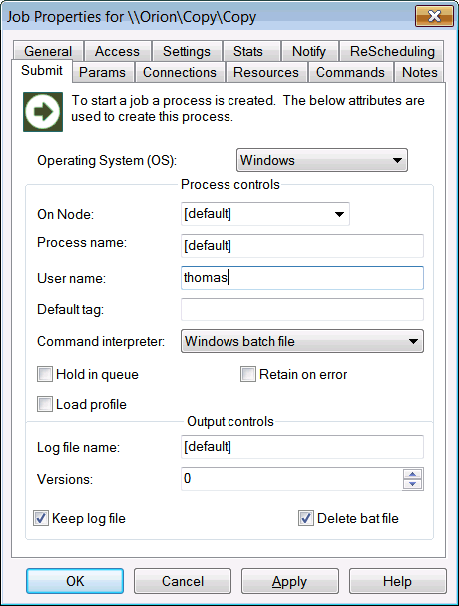Click the green arrow Submit icon
The width and height of the screenshot is (459, 606).
tap(43, 112)
